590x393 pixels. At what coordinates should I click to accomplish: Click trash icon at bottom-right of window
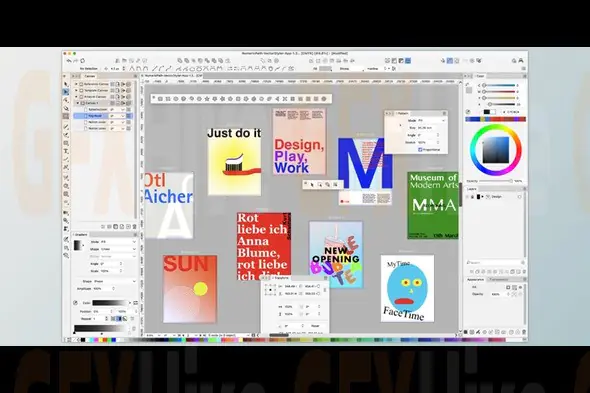tap(524, 332)
